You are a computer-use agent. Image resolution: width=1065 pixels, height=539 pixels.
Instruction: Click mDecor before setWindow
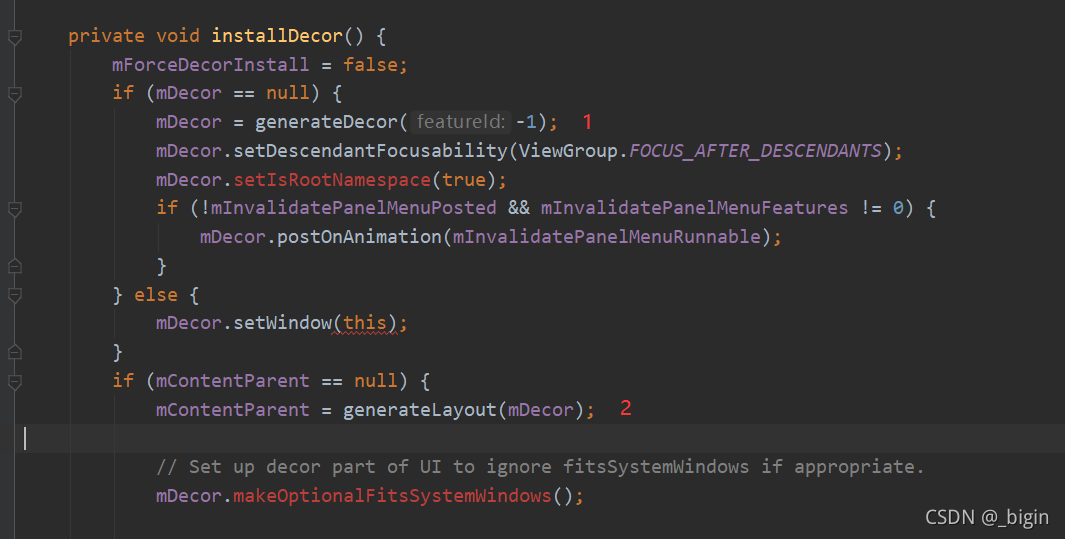click(x=188, y=323)
